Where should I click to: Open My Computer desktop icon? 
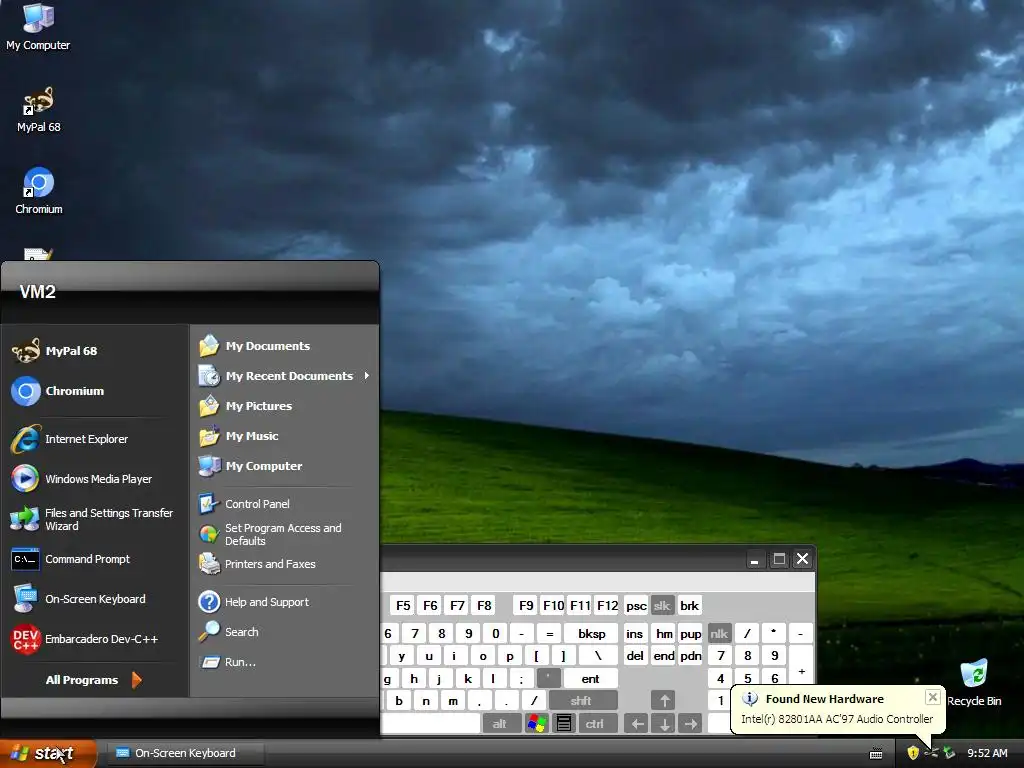point(38,27)
